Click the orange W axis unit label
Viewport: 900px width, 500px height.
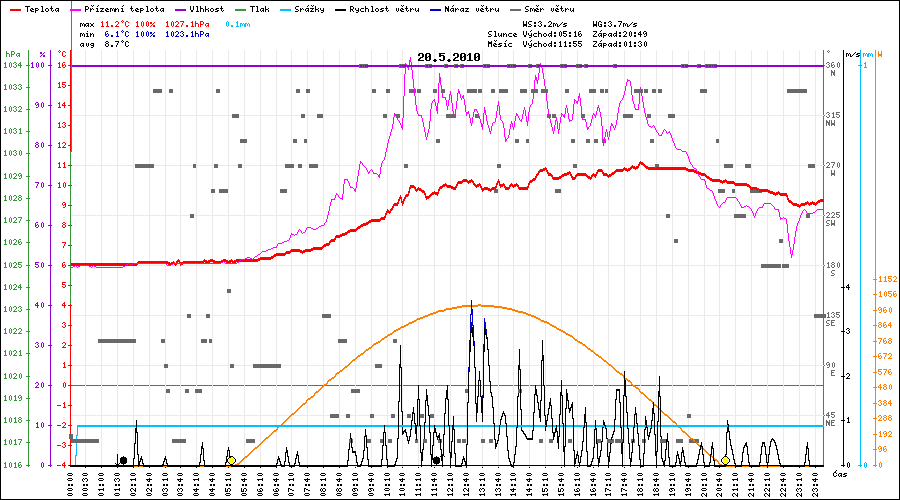click(x=880, y=55)
